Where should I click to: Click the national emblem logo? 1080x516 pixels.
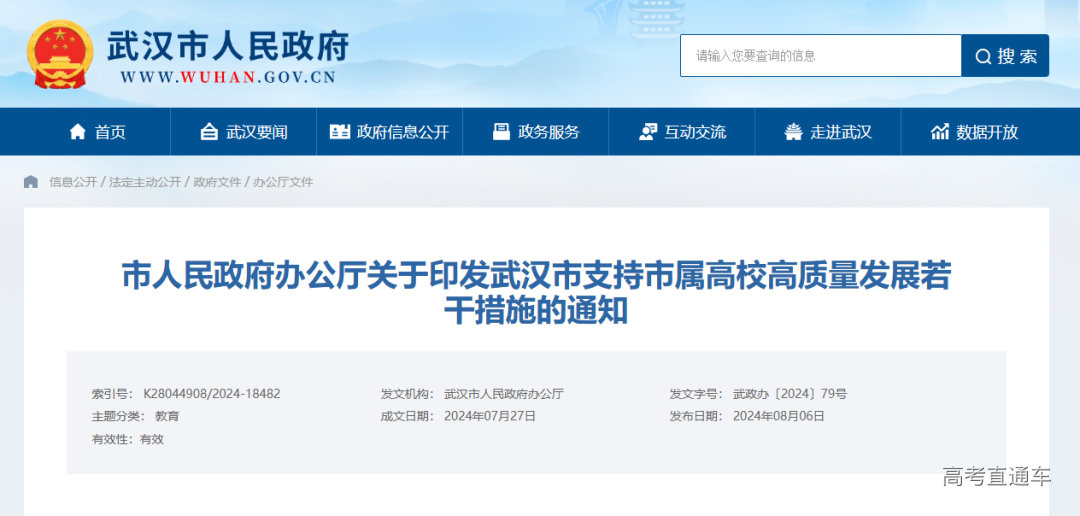tap(61, 54)
